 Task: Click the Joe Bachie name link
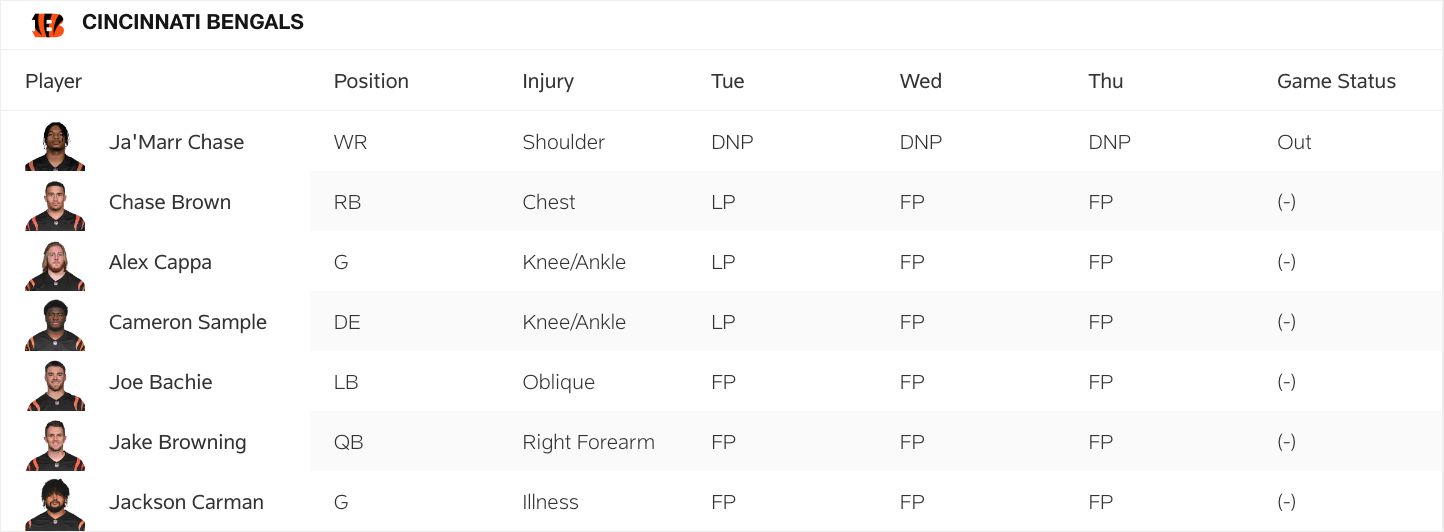click(160, 382)
